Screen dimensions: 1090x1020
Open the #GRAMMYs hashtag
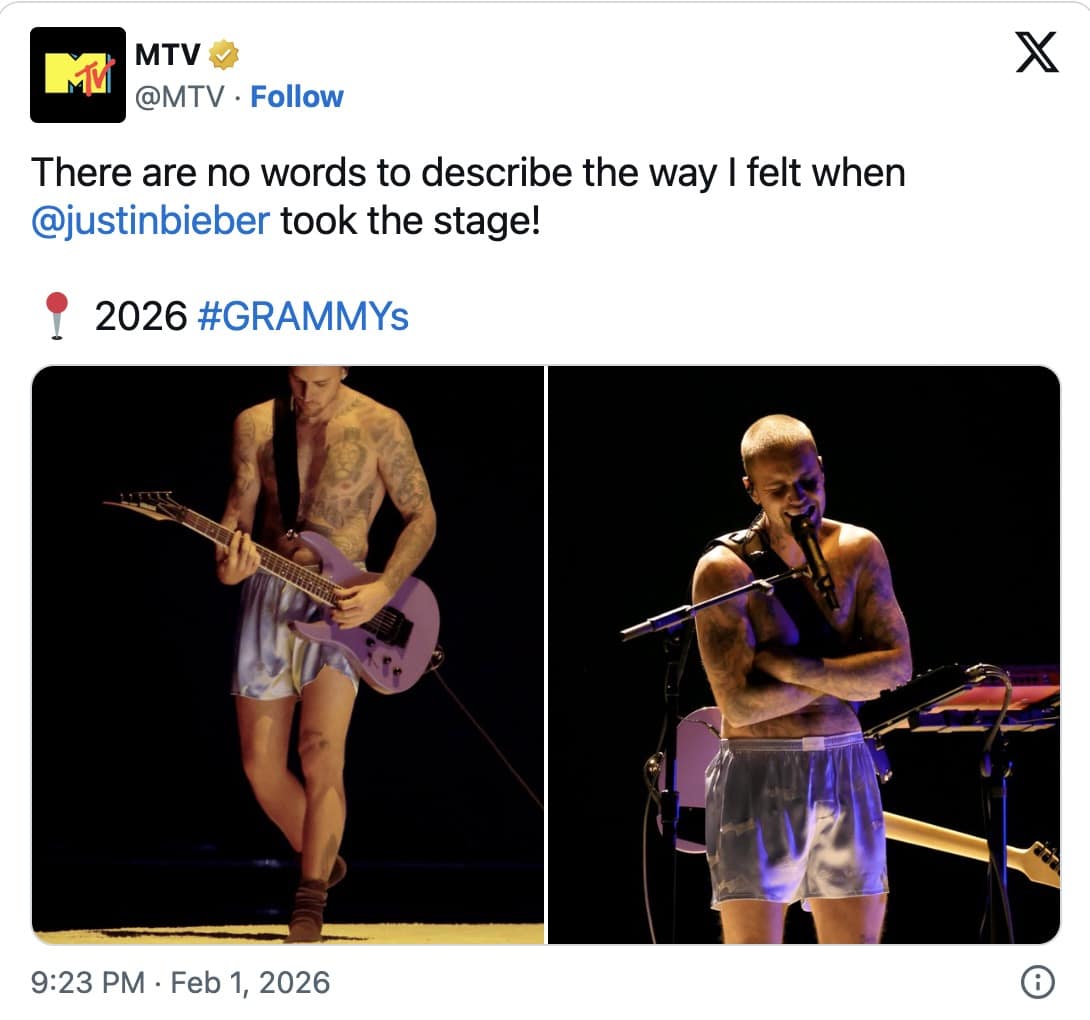pos(304,317)
